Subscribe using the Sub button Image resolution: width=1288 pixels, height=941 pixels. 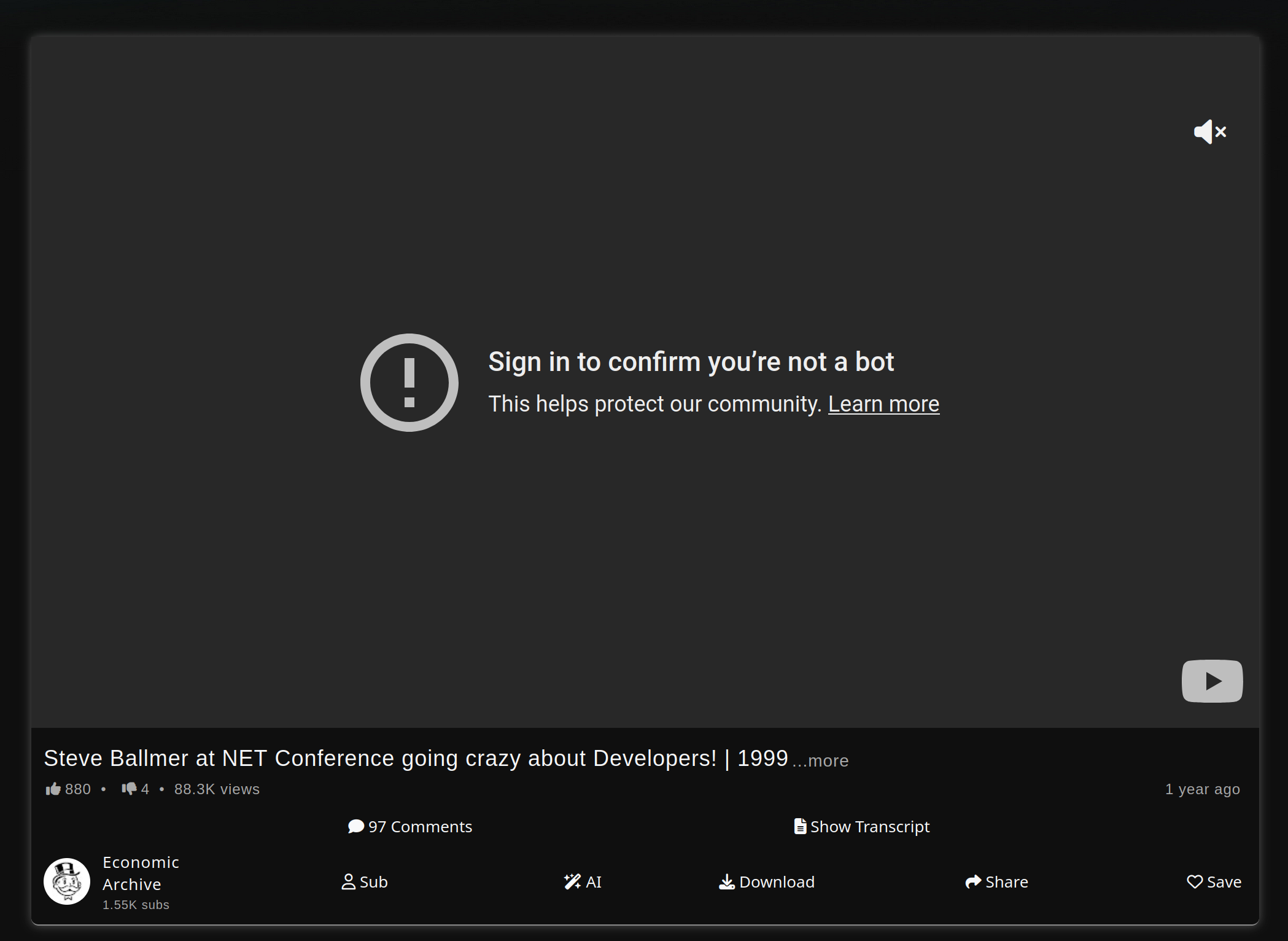(x=365, y=882)
